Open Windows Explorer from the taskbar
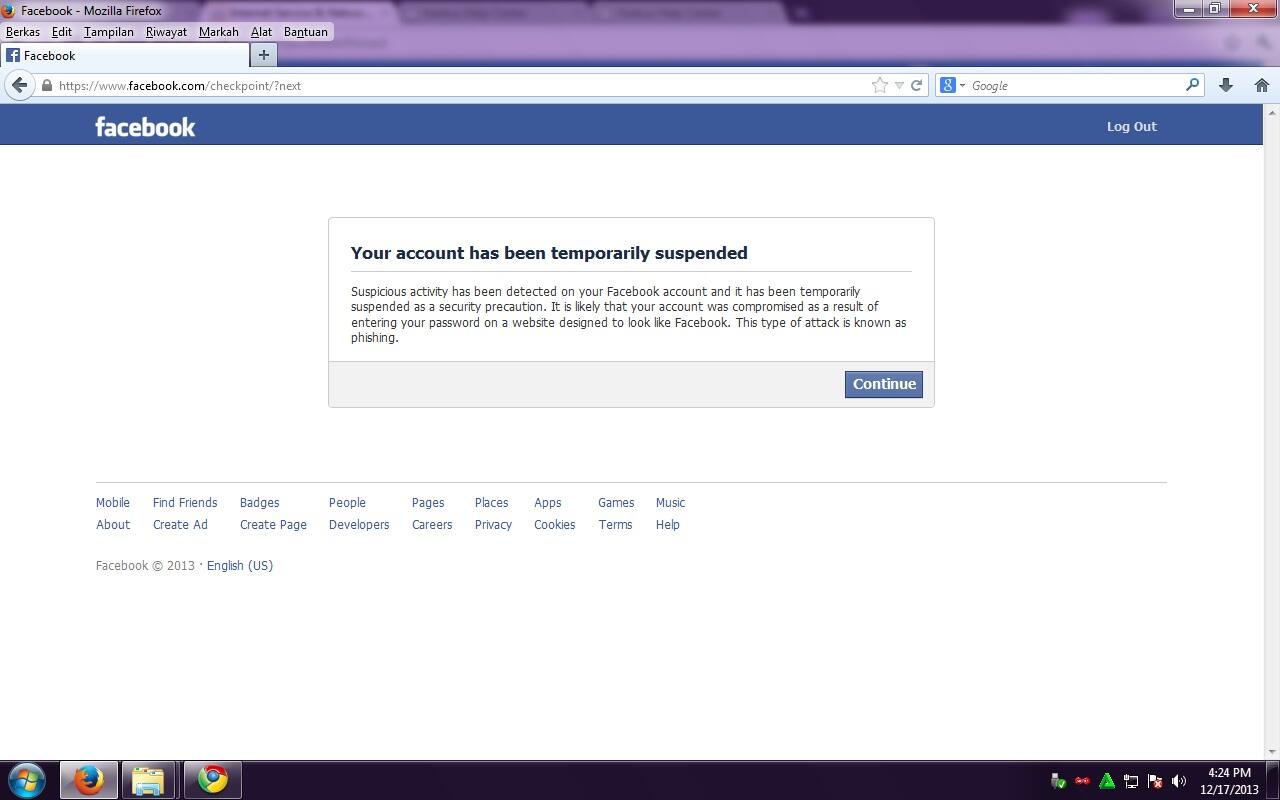The image size is (1280, 800). coord(148,780)
